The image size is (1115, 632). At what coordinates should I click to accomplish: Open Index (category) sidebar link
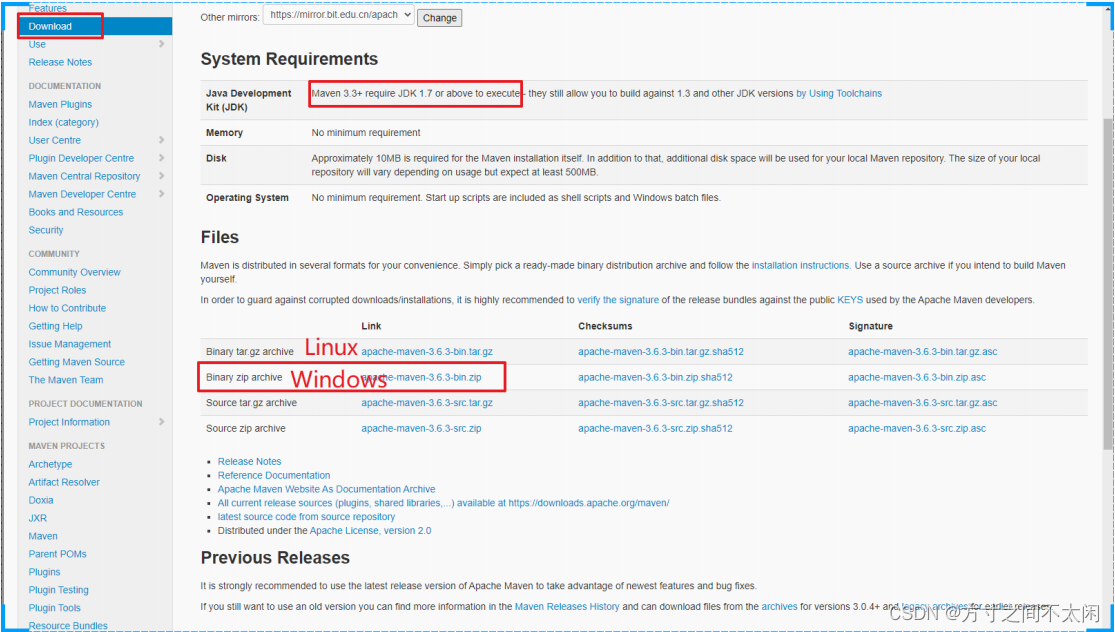click(63, 122)
